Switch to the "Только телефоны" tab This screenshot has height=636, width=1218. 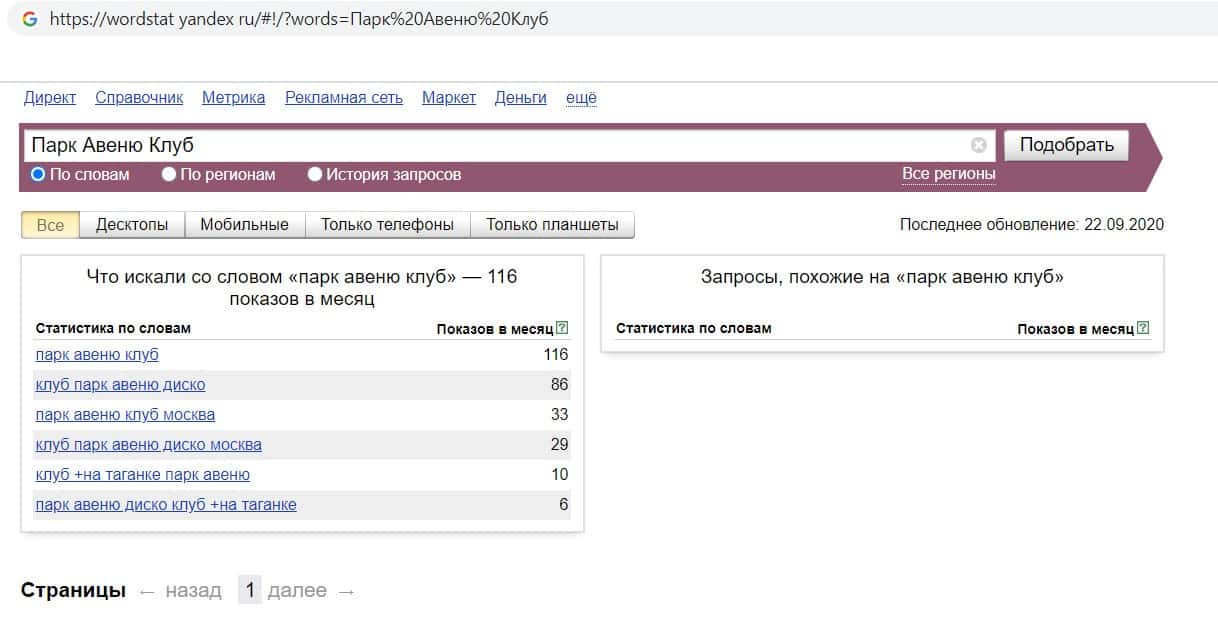click(387, 225)
